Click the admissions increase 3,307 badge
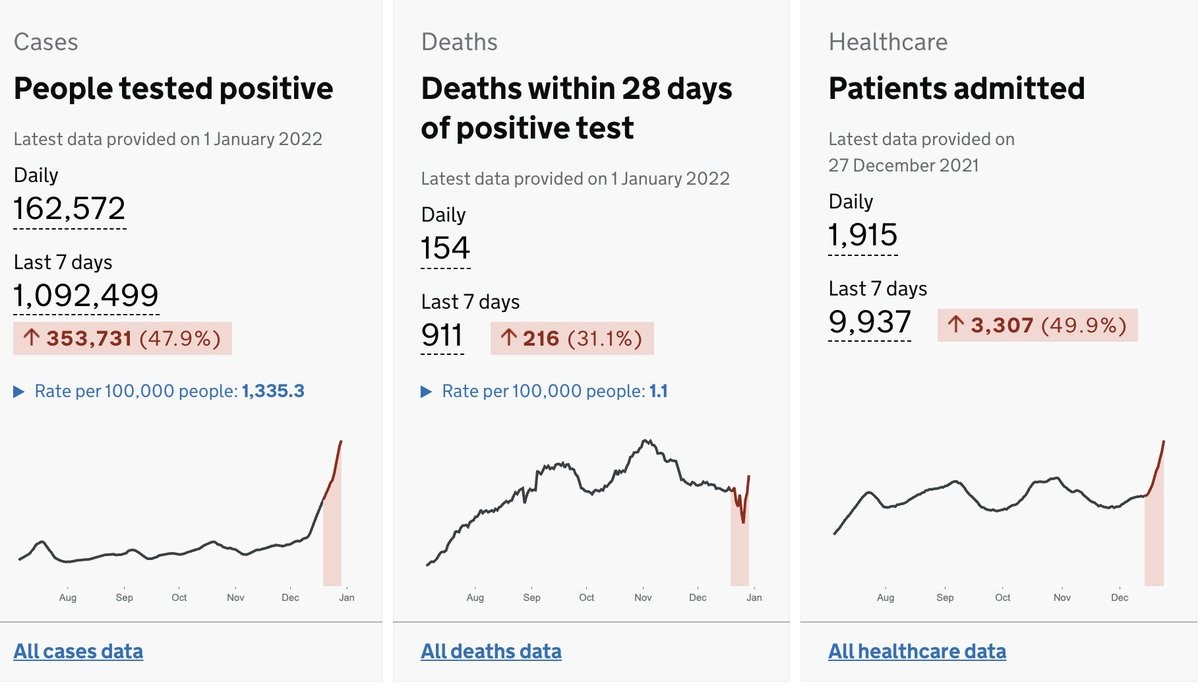Screen dimensions: 1200x686 (1037, 325)
